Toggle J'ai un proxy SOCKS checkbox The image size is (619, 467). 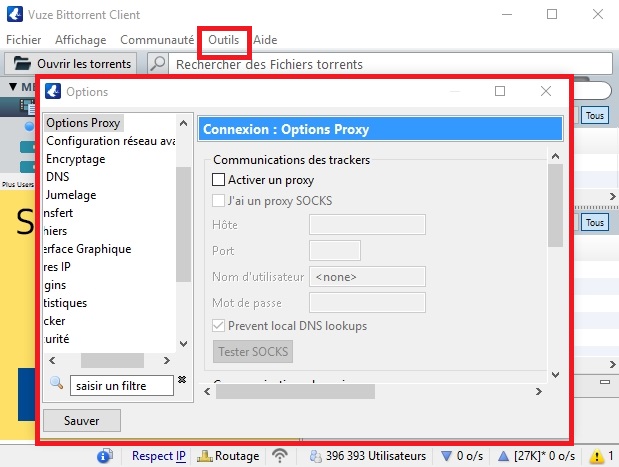(218, 201)
